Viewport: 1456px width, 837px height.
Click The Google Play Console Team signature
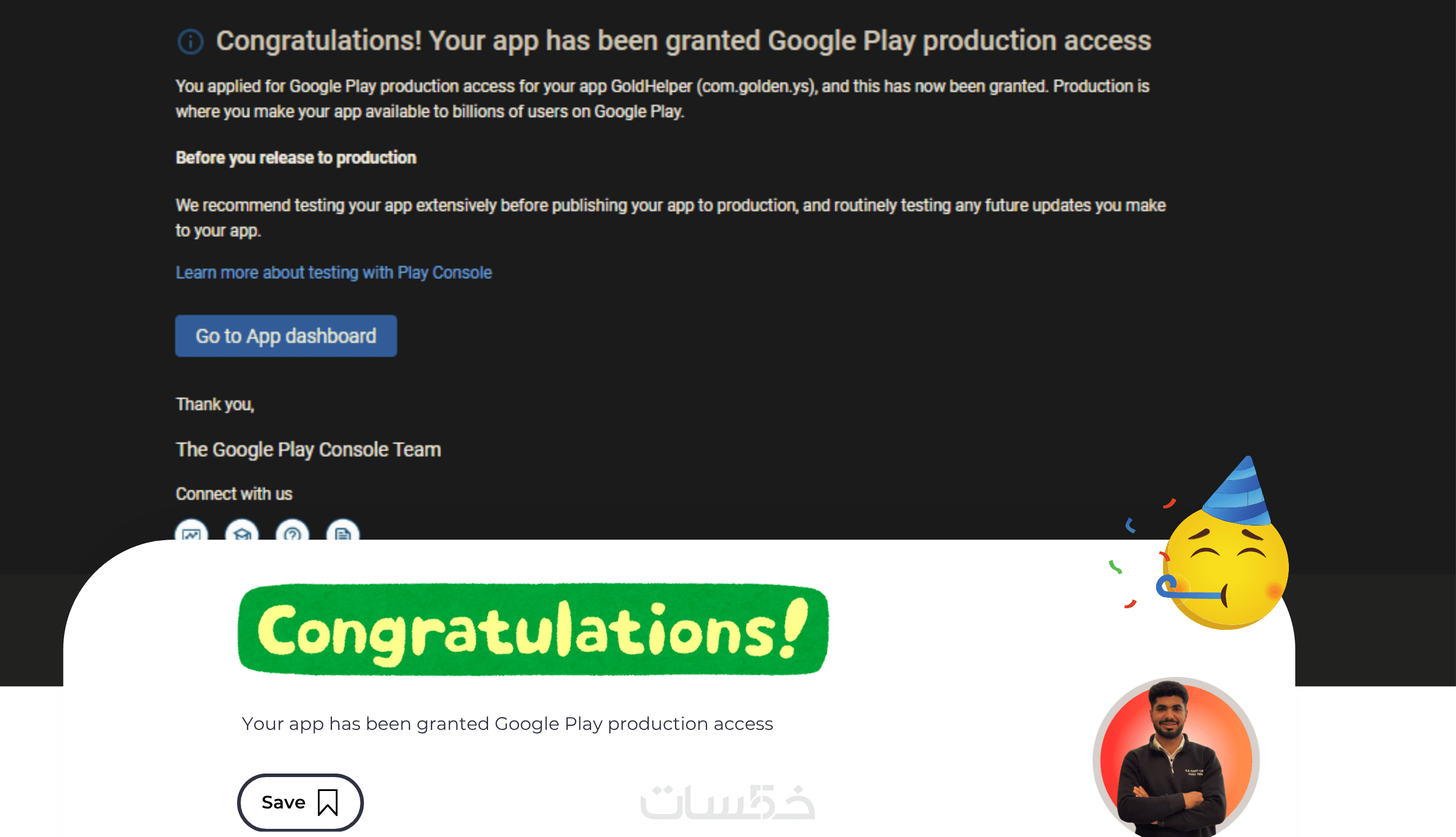click(308, 449)
